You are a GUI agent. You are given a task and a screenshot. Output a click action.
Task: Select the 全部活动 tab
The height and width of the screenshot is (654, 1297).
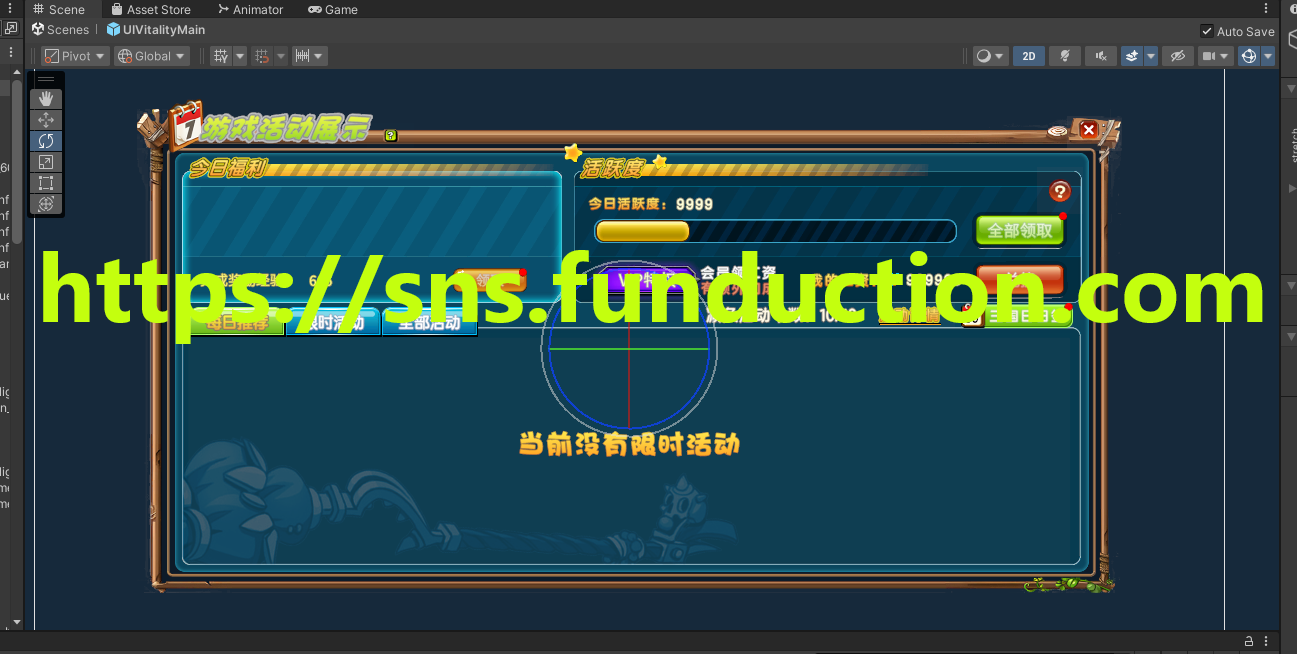(x=429, y=323)
